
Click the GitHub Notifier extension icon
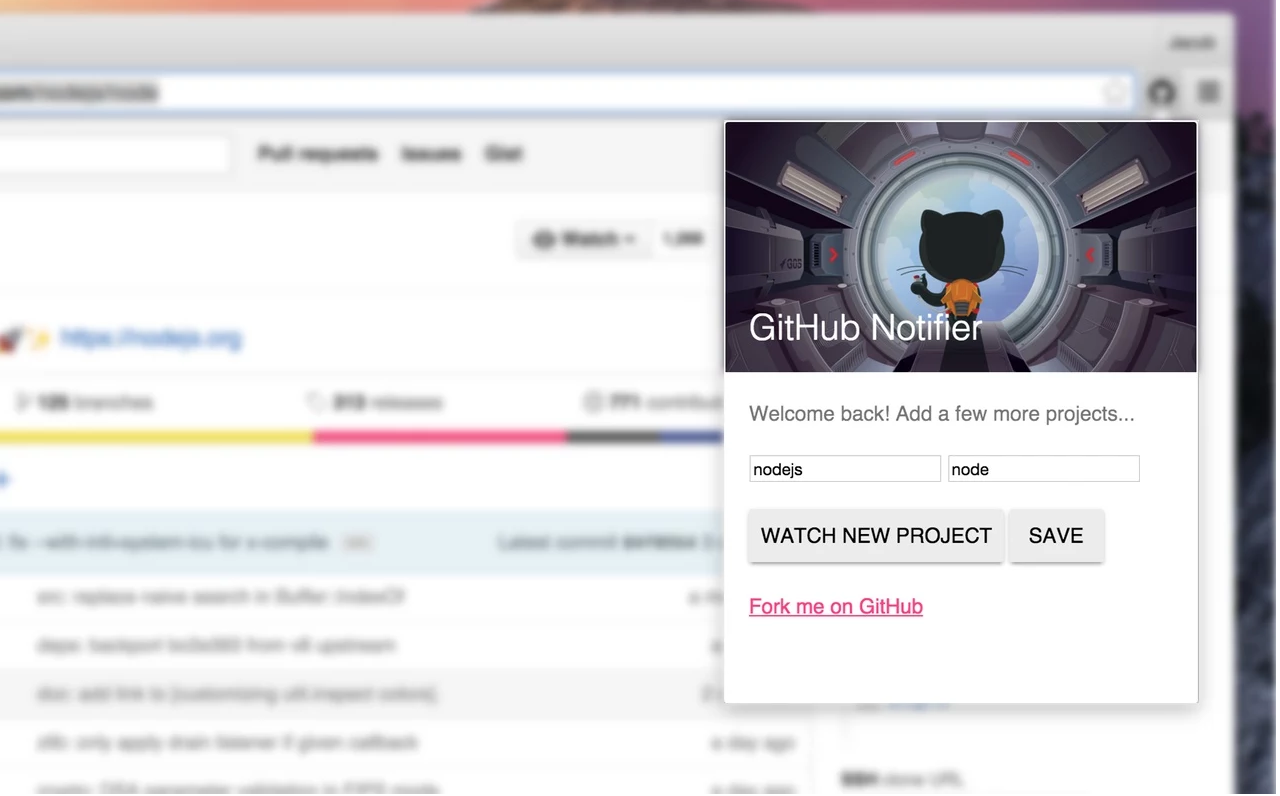pos(1161,92)
